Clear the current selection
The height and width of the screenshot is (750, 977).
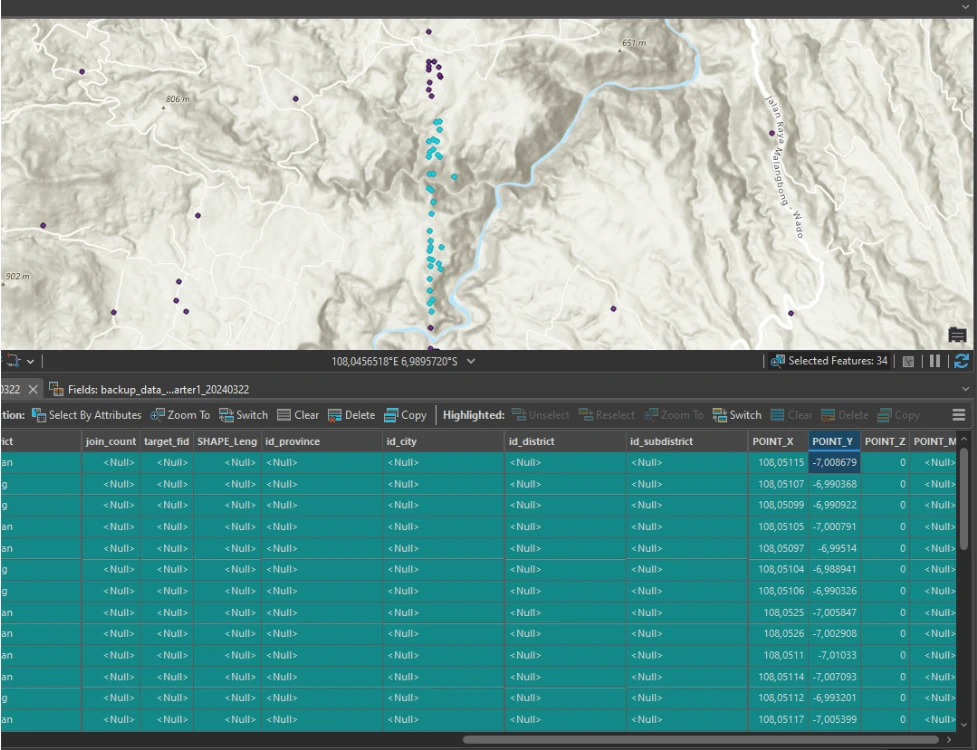(298, 415)
